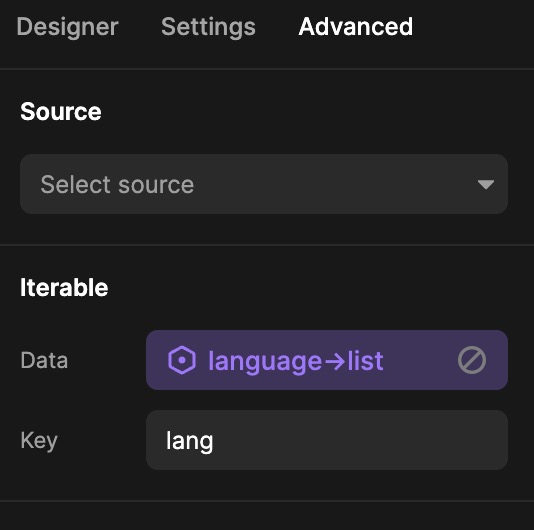Click the Source section heading

[61, 111]
